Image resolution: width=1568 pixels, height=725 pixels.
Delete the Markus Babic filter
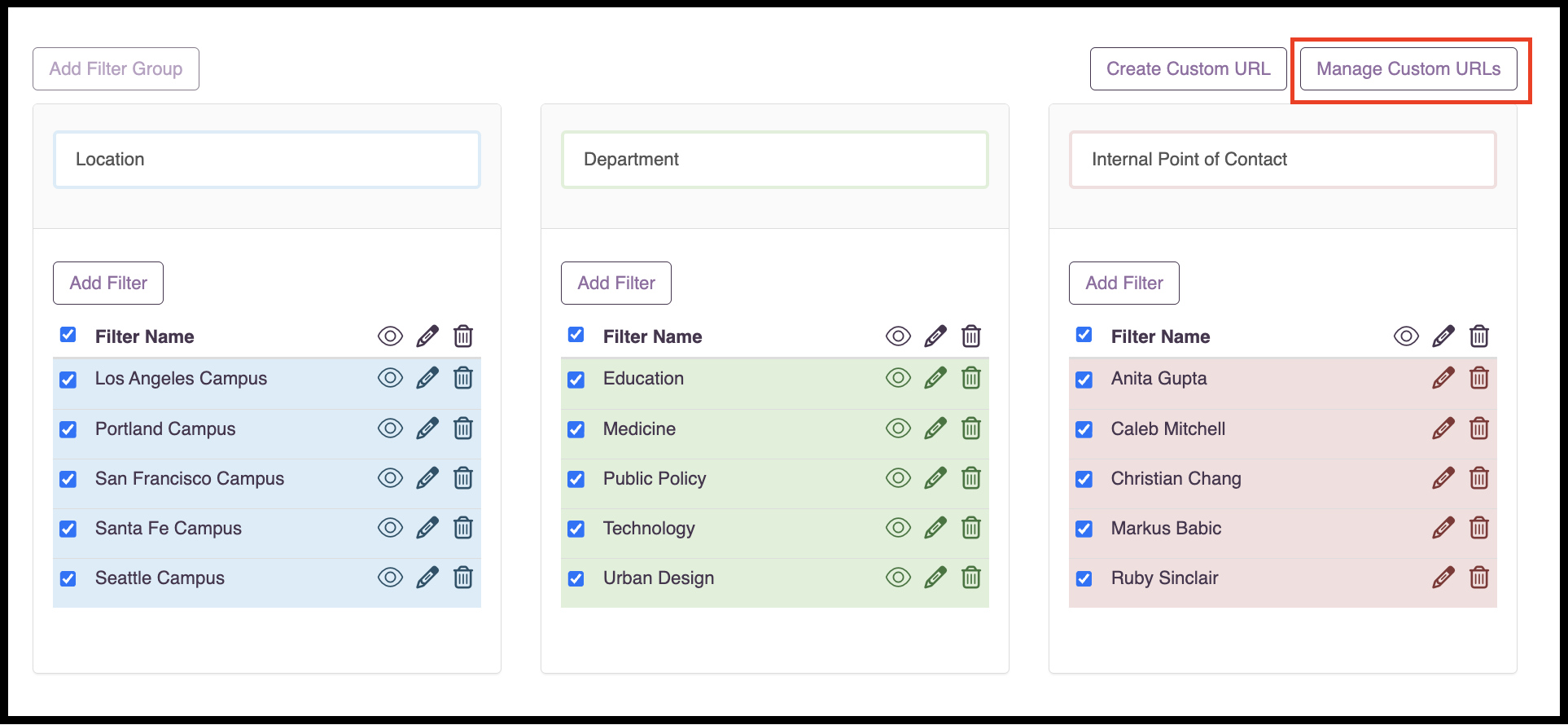point(1479,528)
